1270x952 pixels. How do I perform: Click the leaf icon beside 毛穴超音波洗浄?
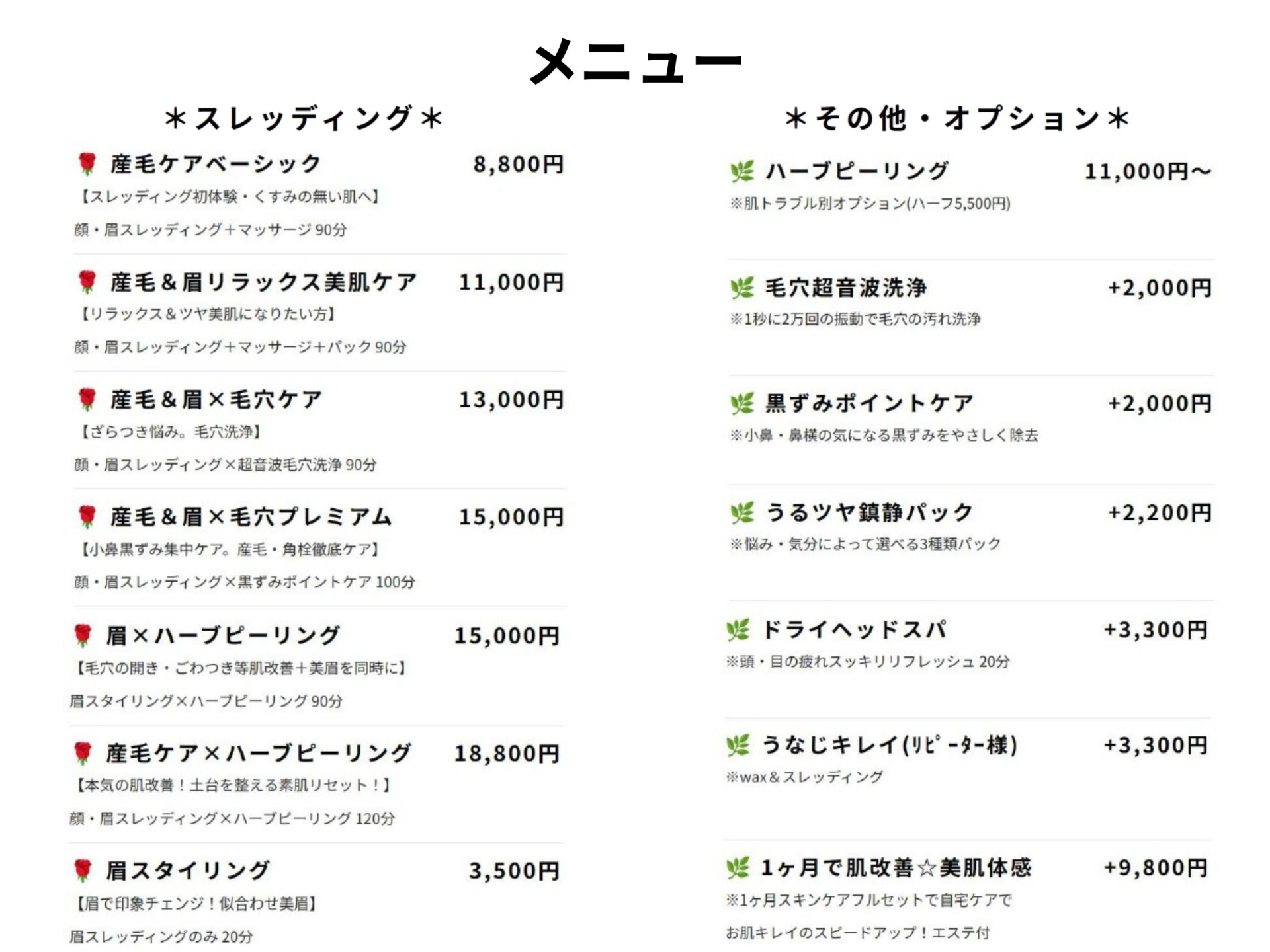742,288
